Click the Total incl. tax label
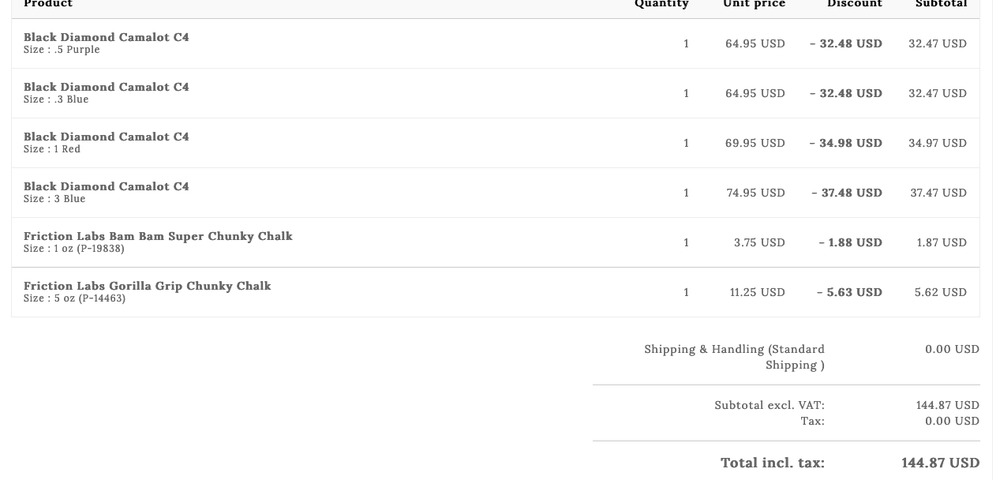Image resolution: width=1000 pixels, height=480 pixels. point(772,463)
